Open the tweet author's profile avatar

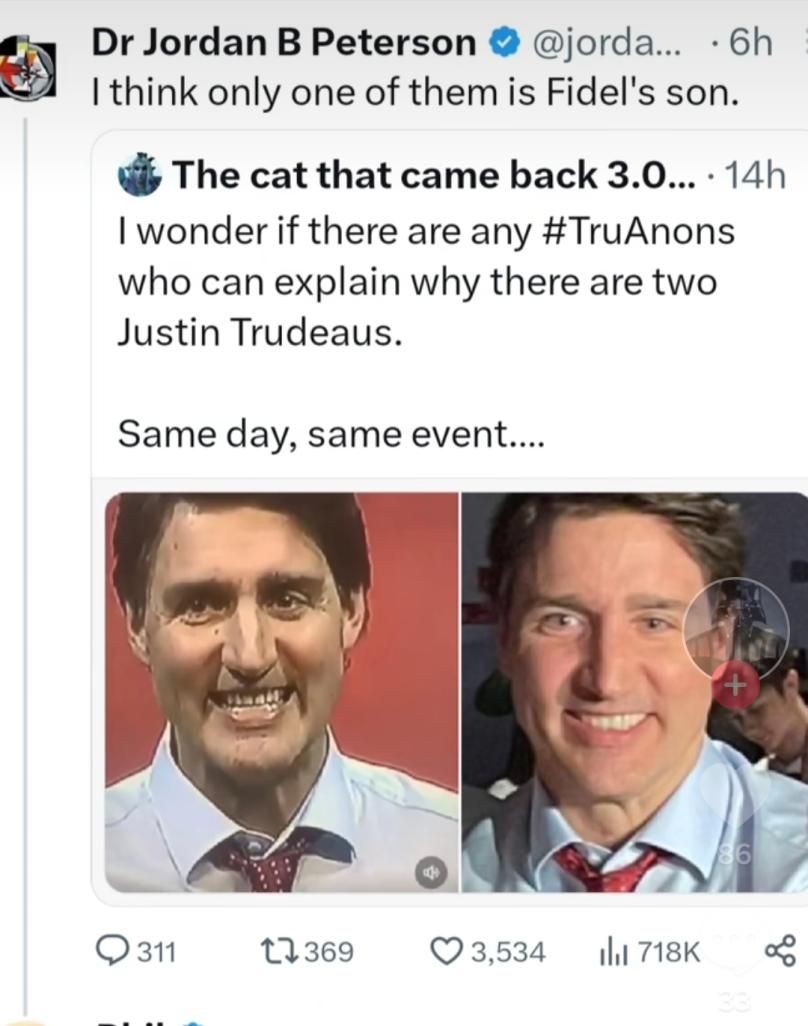(x=27, y=68)
